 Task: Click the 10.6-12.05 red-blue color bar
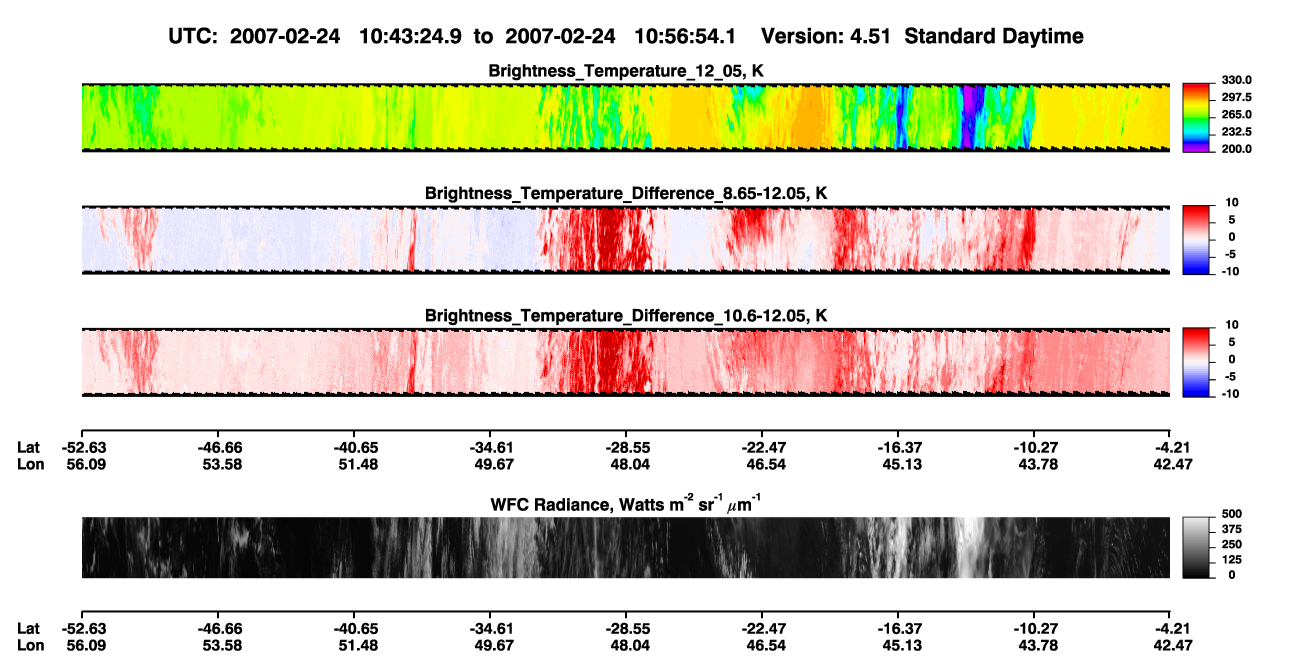[x=1197, y=362]
